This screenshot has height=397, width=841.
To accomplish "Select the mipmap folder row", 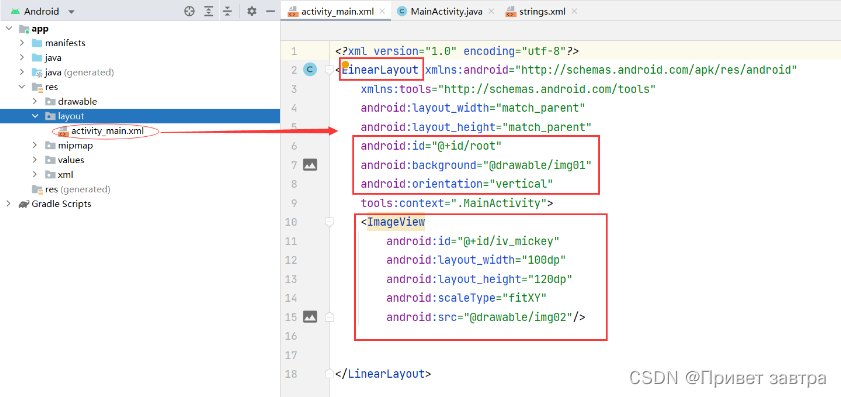I will 139,145.
